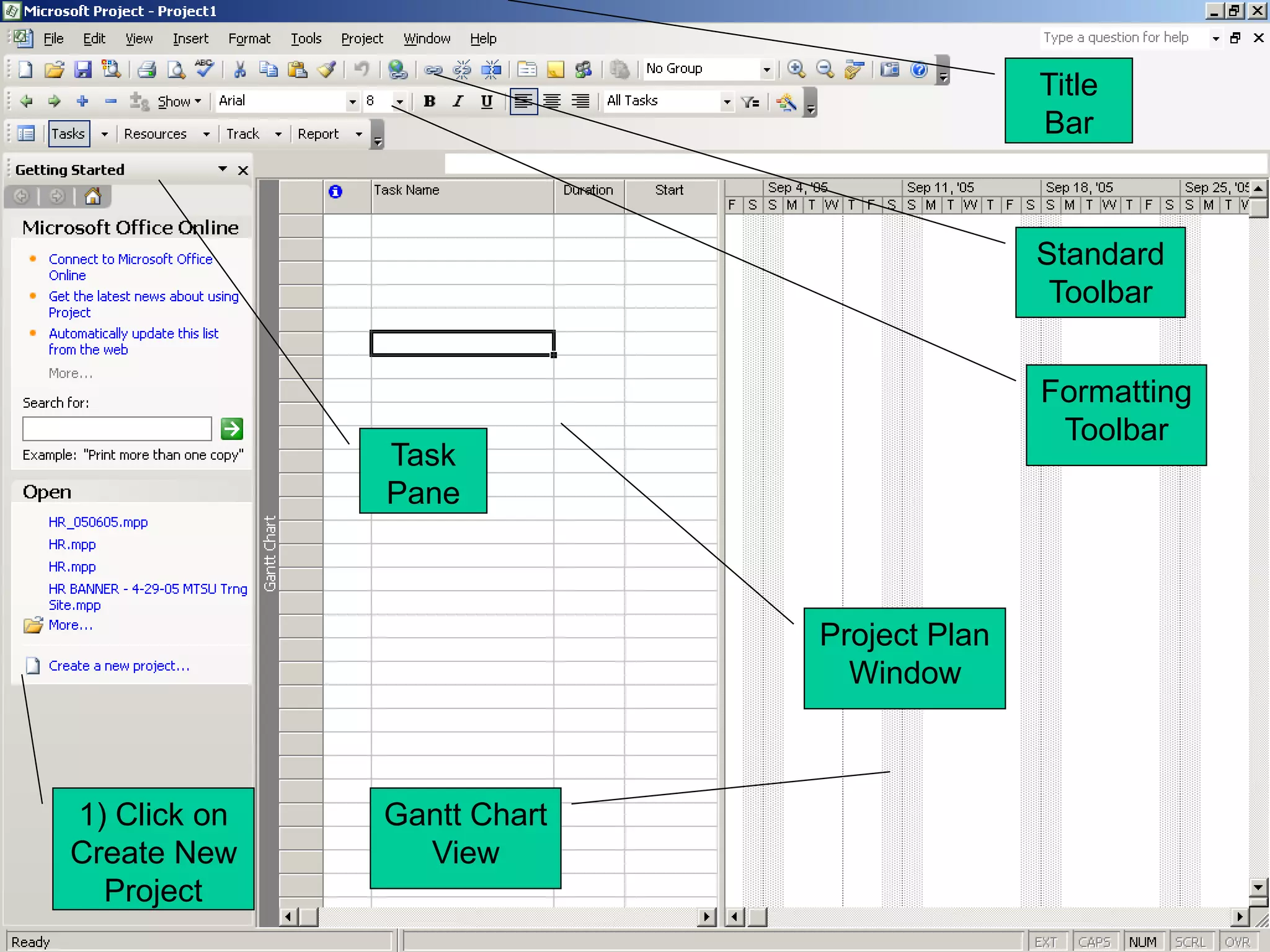Click the Unlink Tasks icon
The image size is (1270, 952).
[x=462, y=69]
